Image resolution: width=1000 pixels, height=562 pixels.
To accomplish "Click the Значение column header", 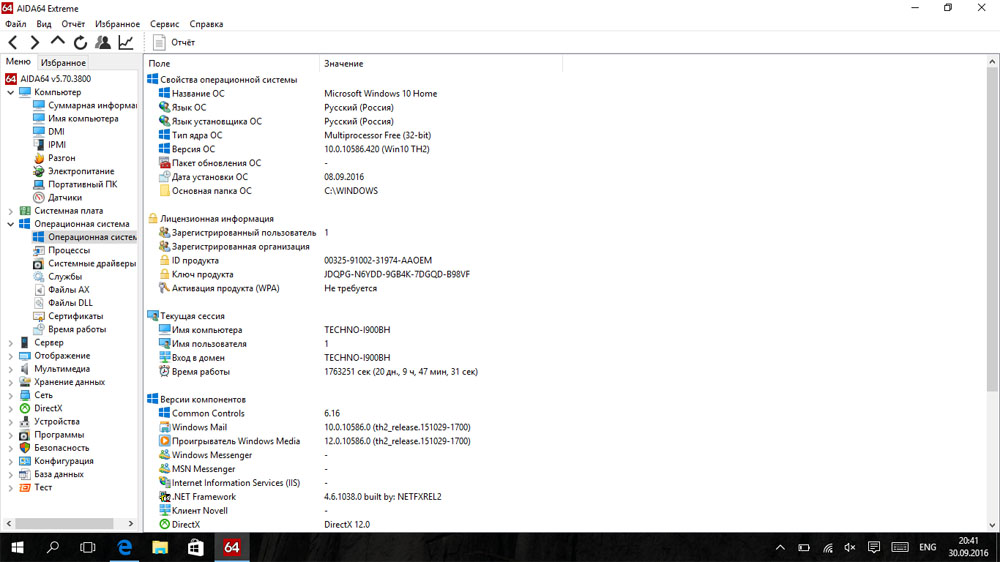I will pos(441,64).
